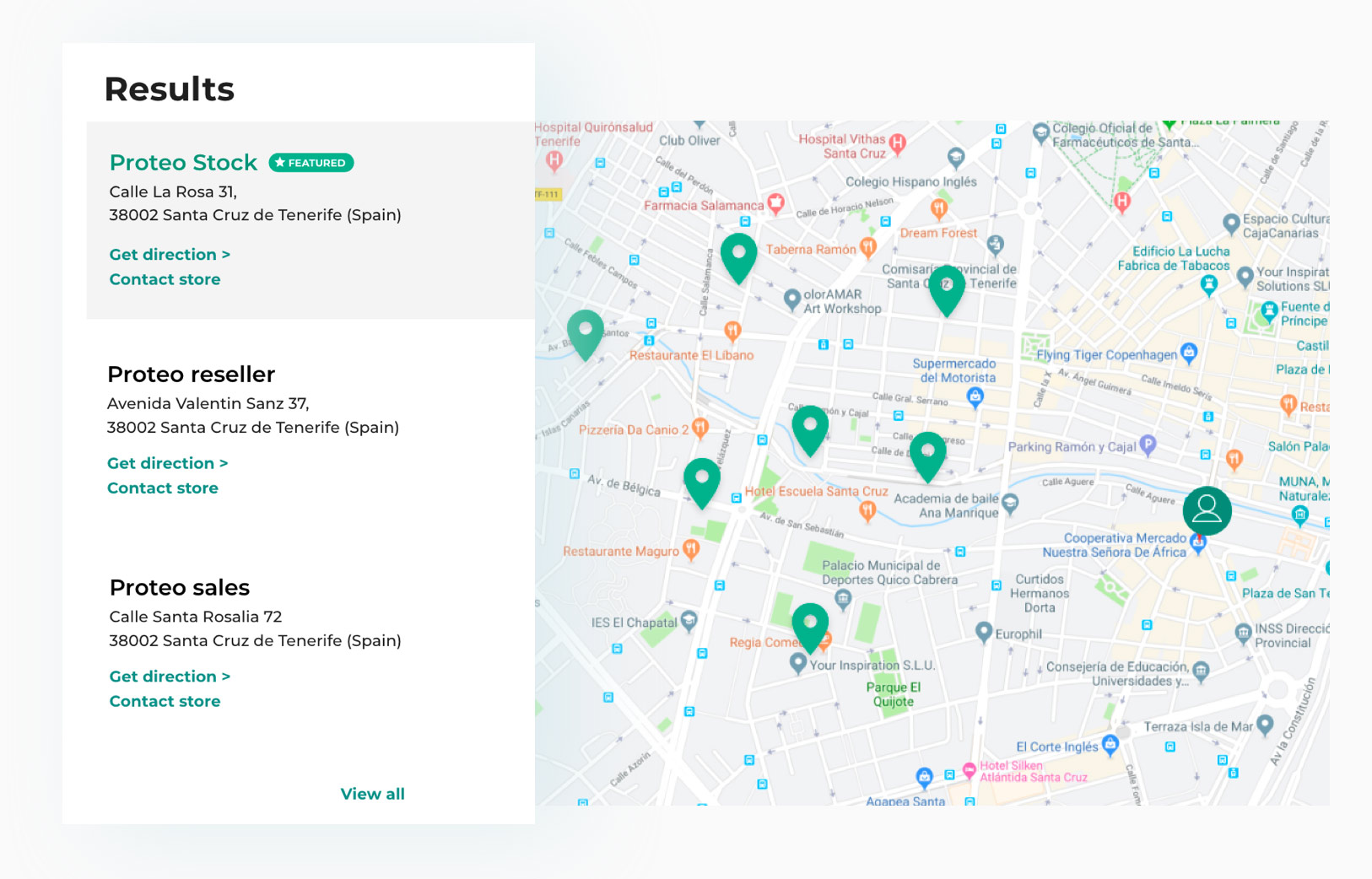
Task: Click Restaurante Maguro food marker
Action: coord(691,550)
